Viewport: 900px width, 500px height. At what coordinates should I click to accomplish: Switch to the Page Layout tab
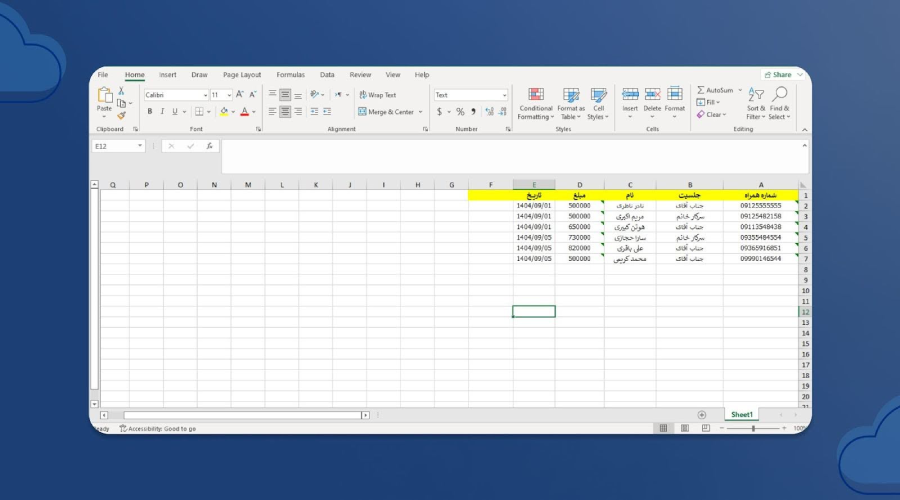[242, 75]
